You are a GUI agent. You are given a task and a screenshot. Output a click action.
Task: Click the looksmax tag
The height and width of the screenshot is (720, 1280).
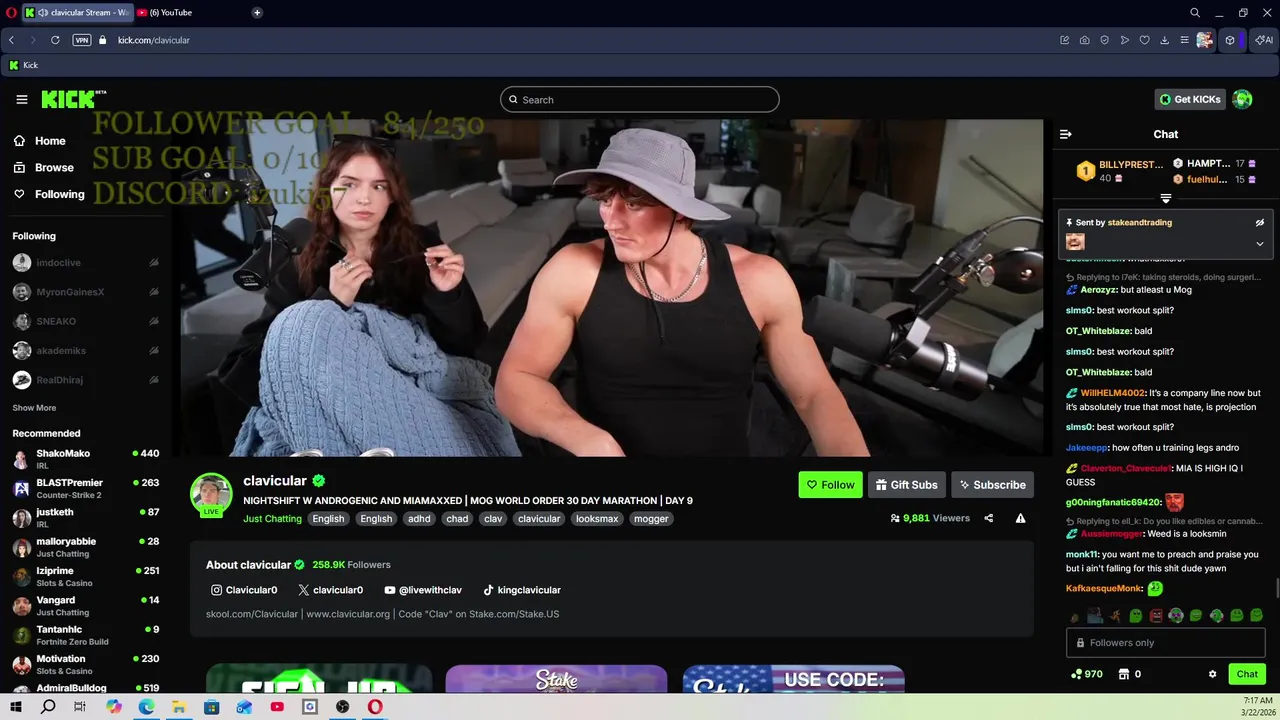pos(597,518)
